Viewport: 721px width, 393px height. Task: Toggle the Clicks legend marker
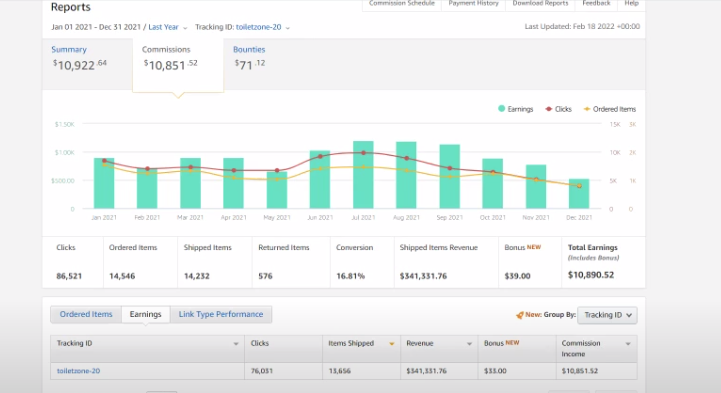pos(549,109)
